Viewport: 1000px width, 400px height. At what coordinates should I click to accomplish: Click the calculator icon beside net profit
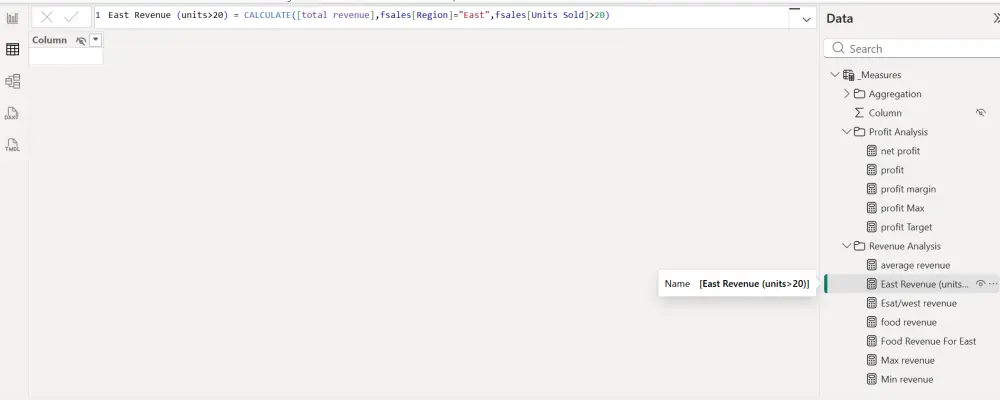click(x=872, y=151)
